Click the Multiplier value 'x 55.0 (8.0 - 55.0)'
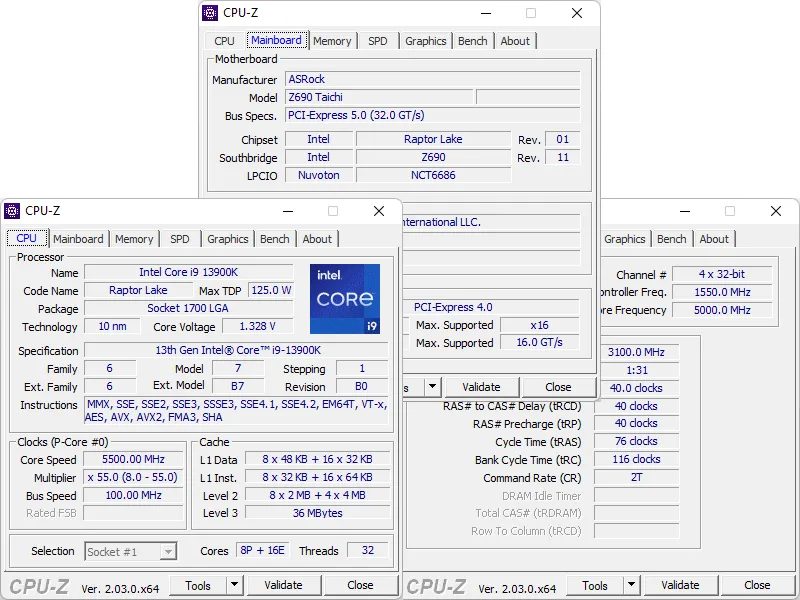800x600 pixels. pyautogui.click(x=133, y=477)
